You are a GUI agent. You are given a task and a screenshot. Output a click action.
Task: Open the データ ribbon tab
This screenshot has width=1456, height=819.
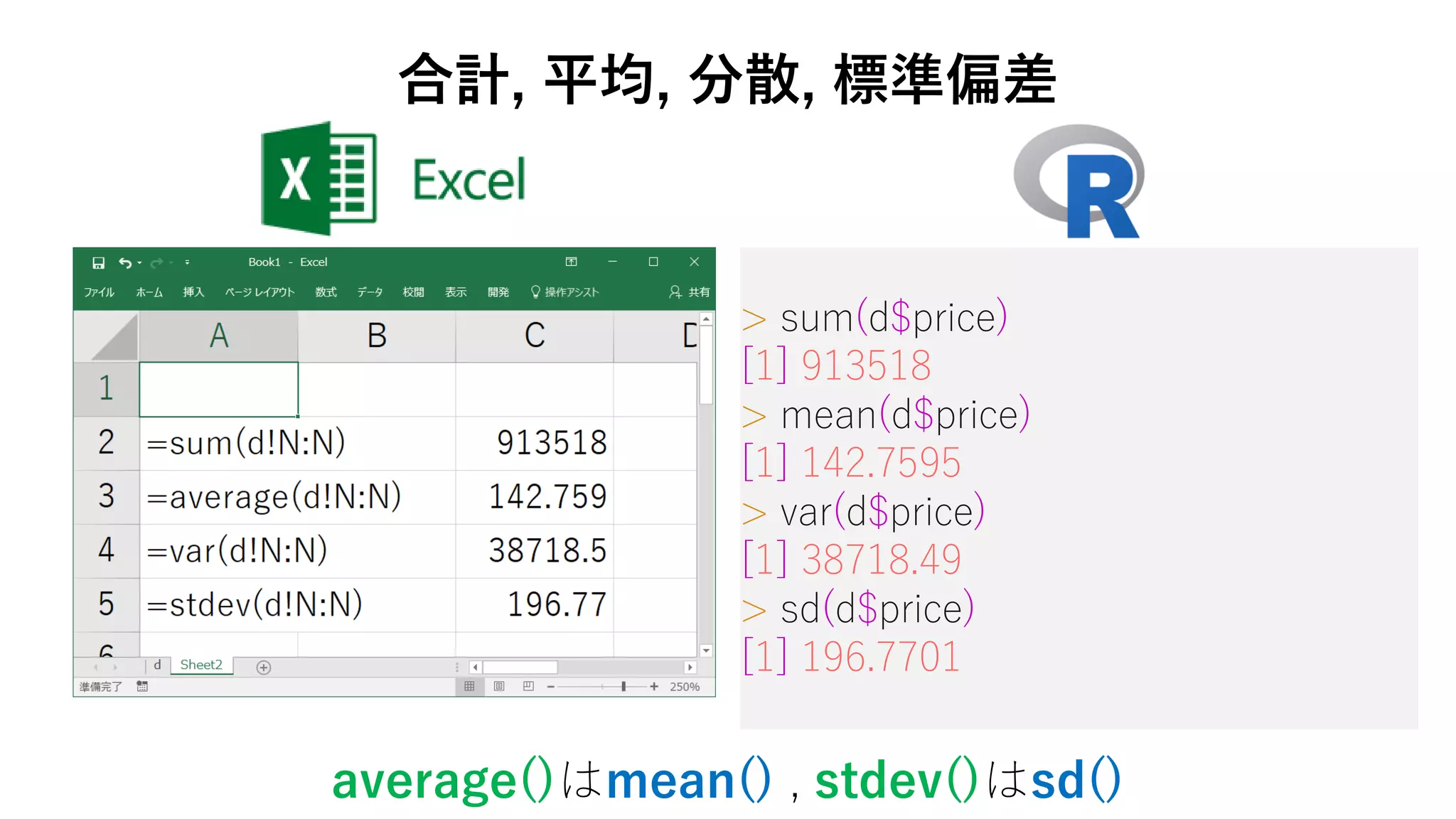370,292
